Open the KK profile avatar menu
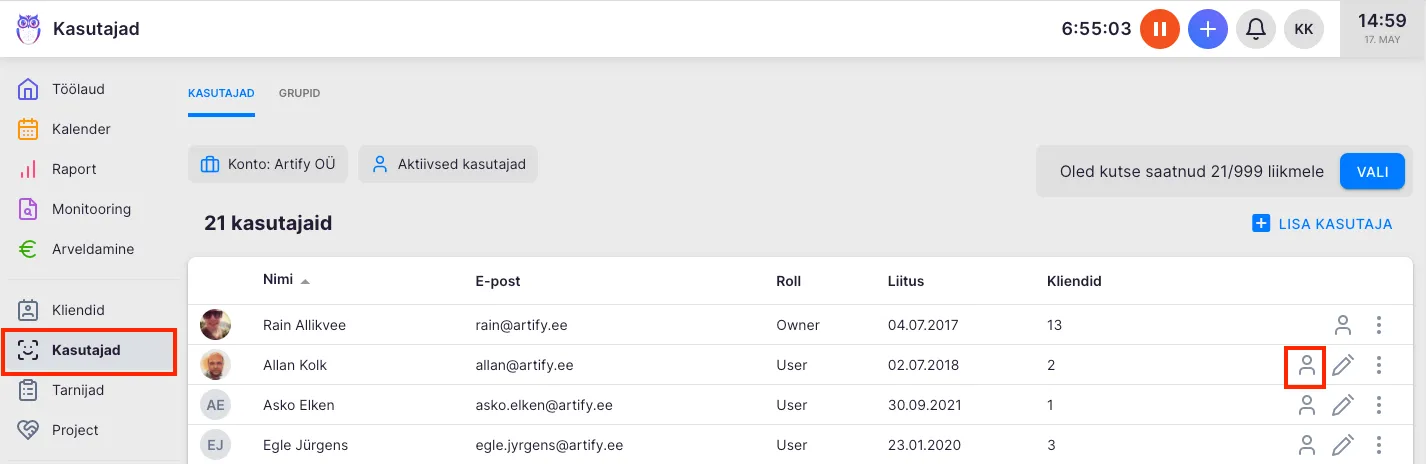Image resolution: width=1426 pixels, height=464 pixels. (1304, 29)
